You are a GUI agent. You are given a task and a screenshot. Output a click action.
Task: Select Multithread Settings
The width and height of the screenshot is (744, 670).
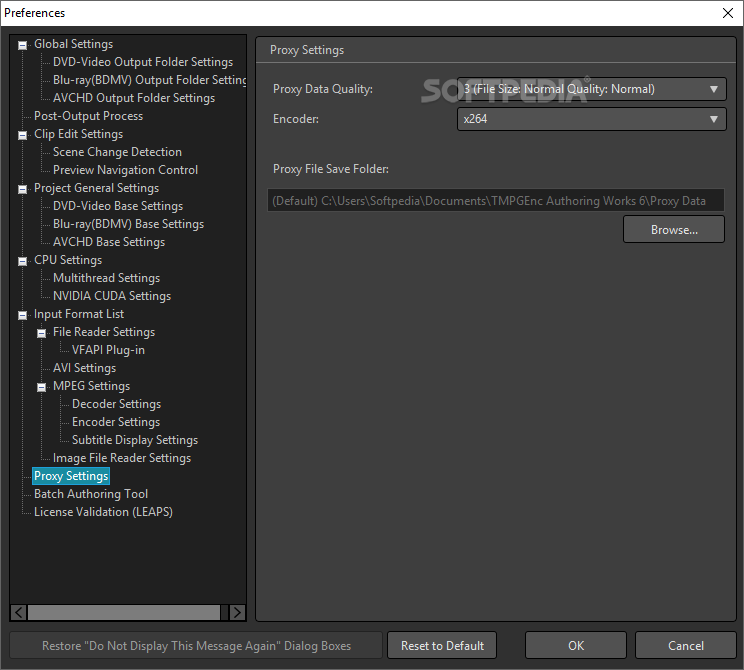click(106, 278)
